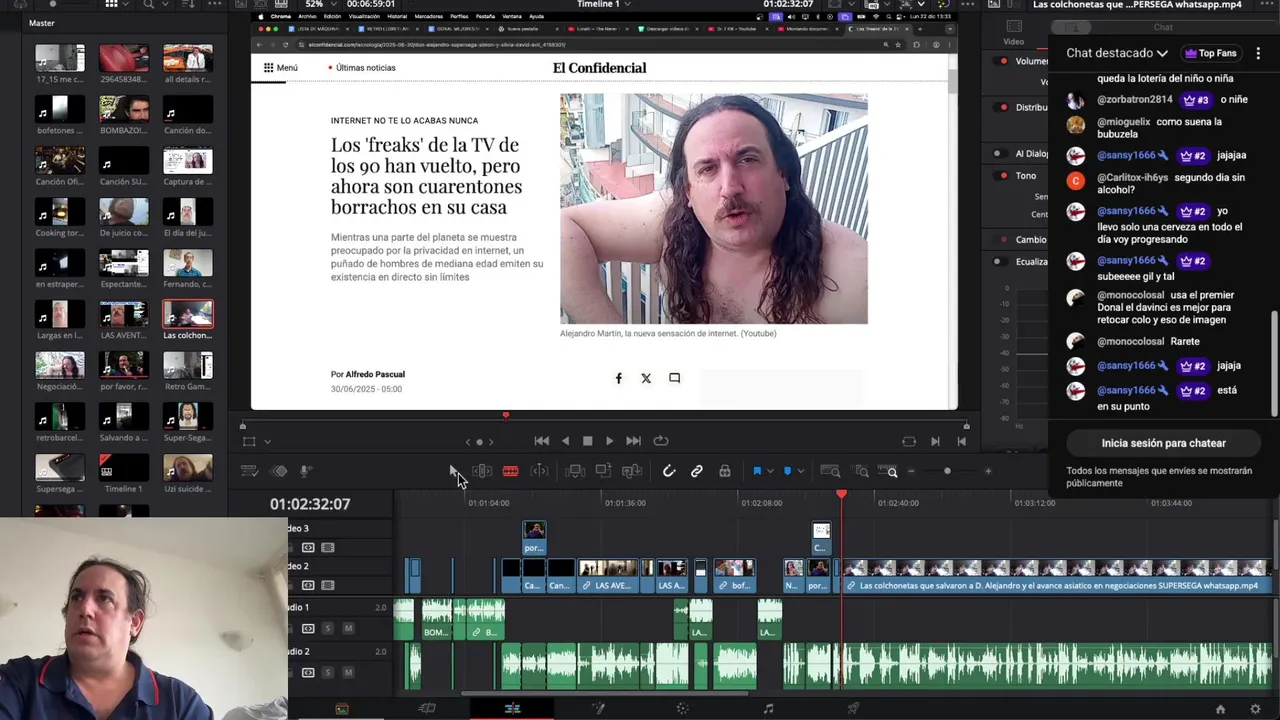
Task: Switch to the Color page tab
Action: pyautogui.click(x=683, y=709)
